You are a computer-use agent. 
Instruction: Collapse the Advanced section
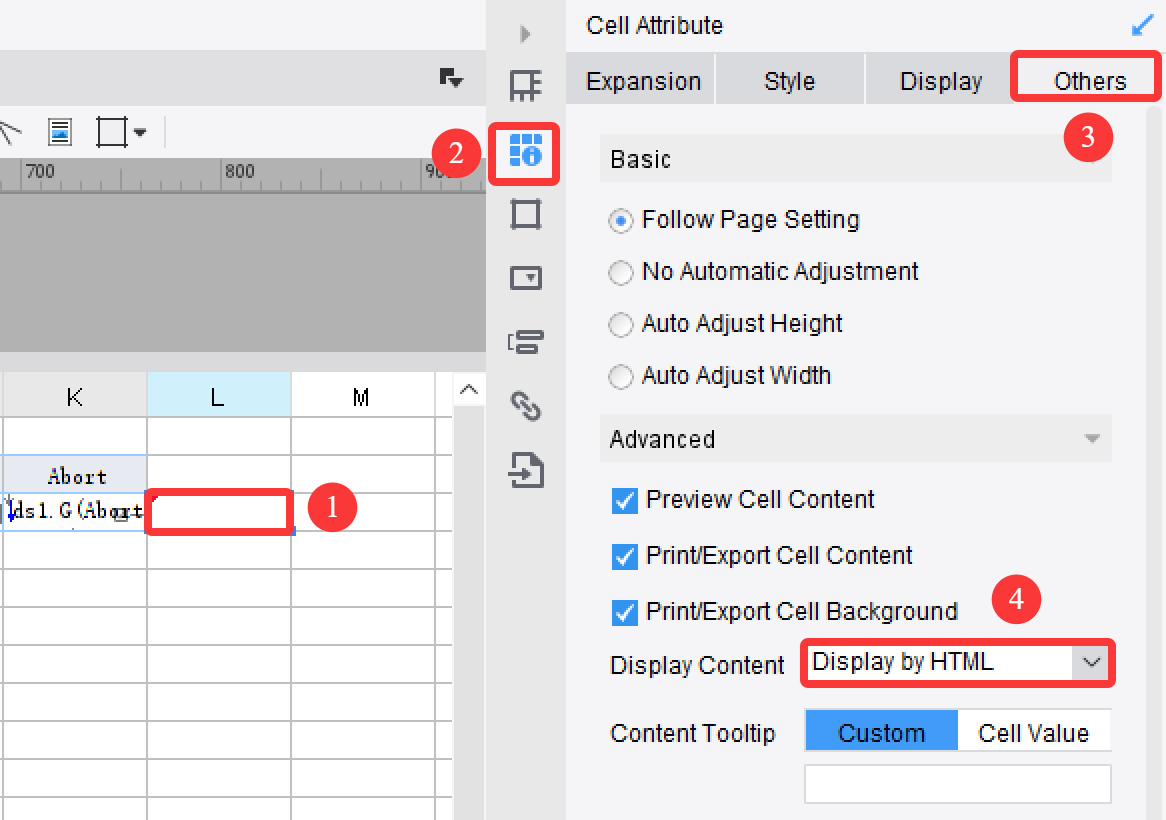pyautogui.click(x=1096, y=439)
